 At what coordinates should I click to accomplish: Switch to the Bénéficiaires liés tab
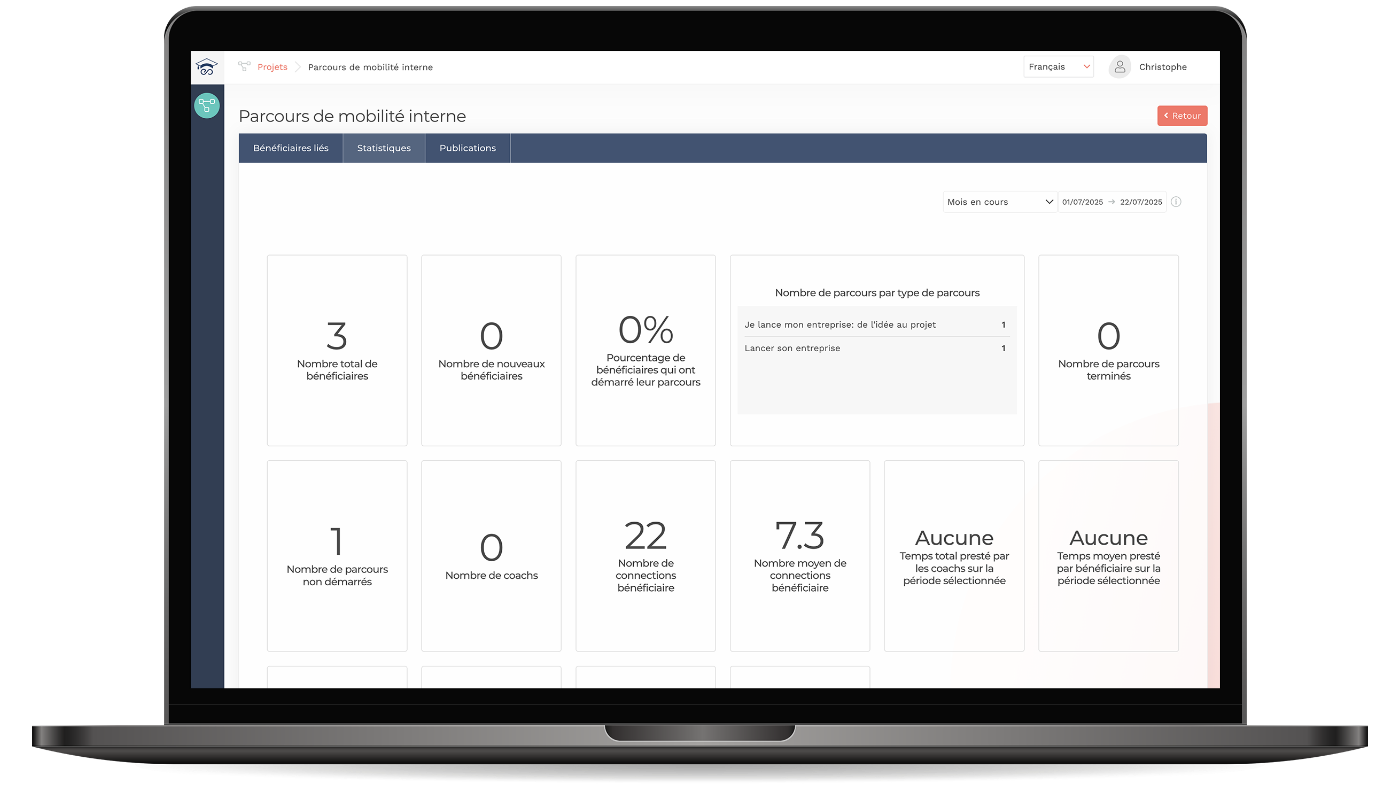coord(291,148)
